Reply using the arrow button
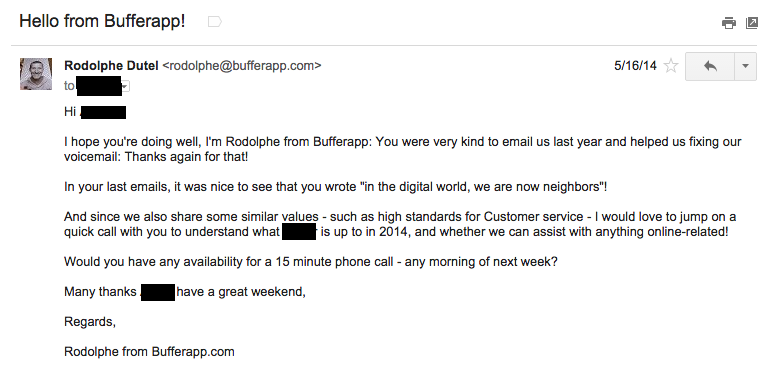The image size is (773, 385). [710, 66]
